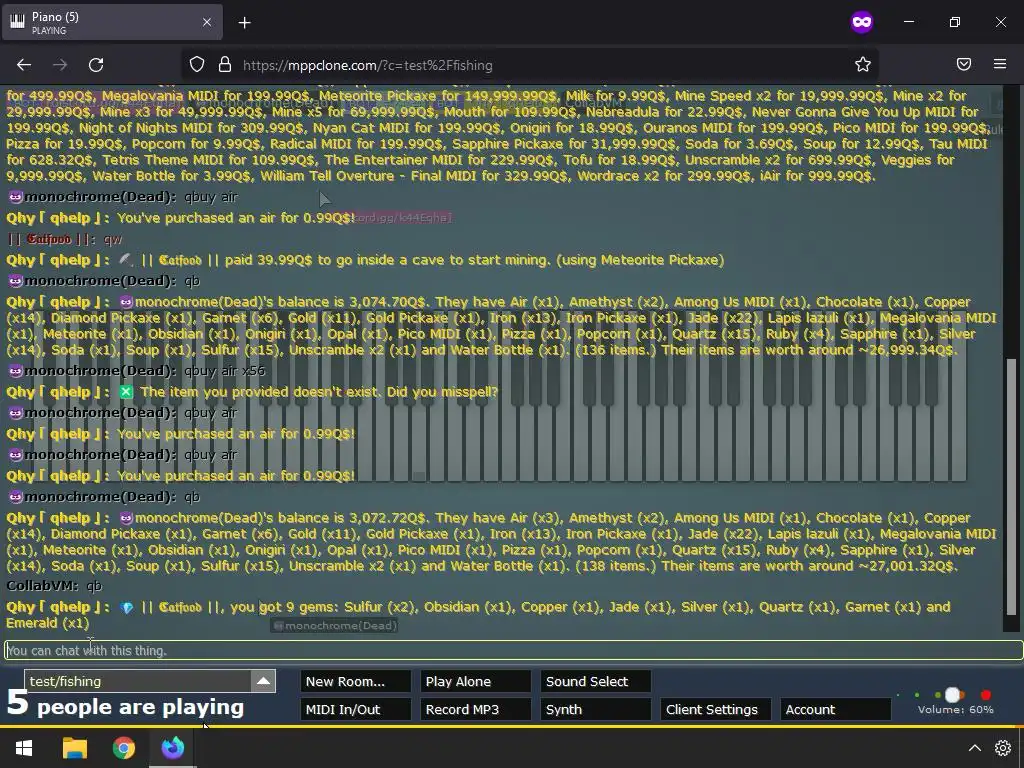Click the browser forward arrow
Viewport: 1024px width, 768px height.
[60, 65]
